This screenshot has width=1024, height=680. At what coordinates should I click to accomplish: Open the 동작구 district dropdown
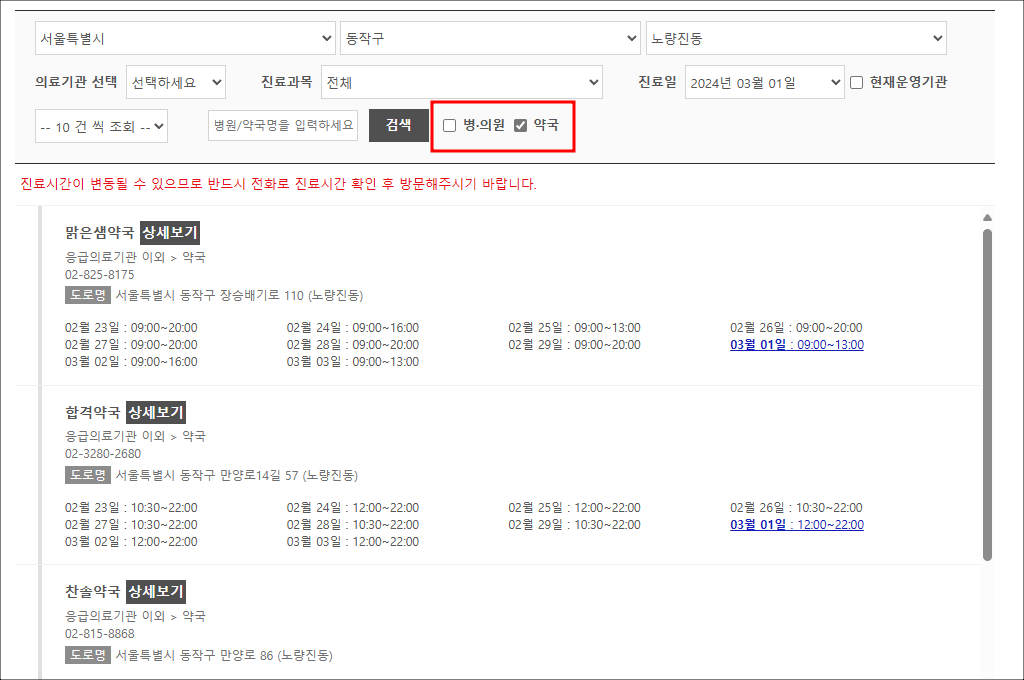point(490,37)
